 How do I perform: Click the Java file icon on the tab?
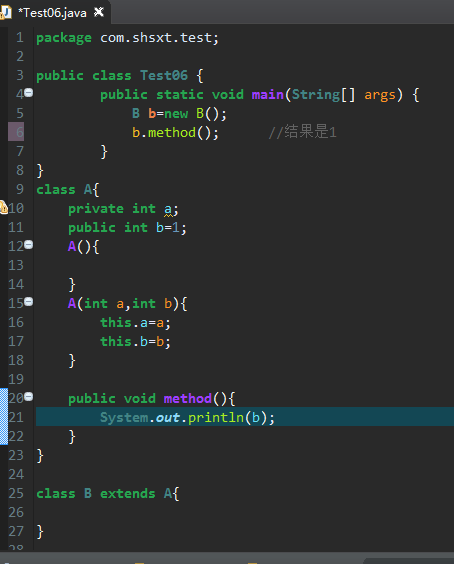[6, 13]
